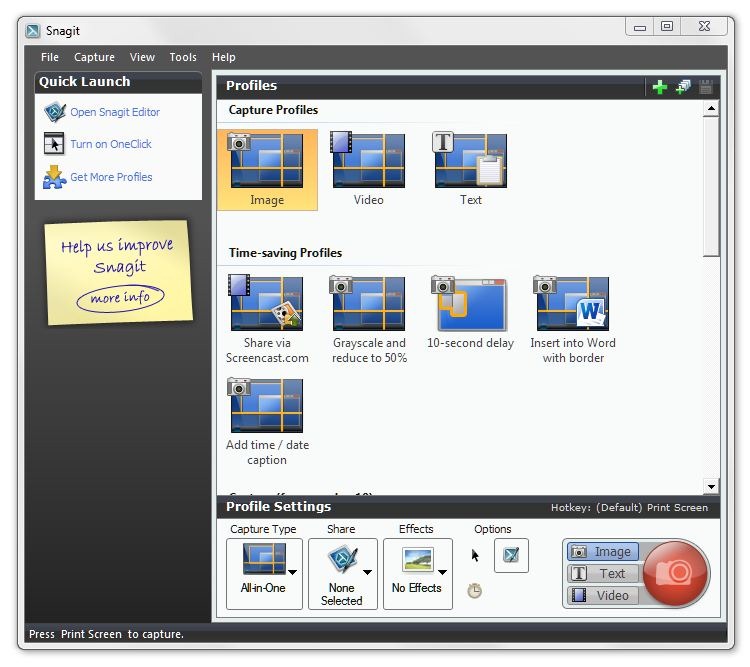The height and width of the screenshot is (667, 750).
Task: Click the organize profiles icon
Action: (x=683, y=87)
